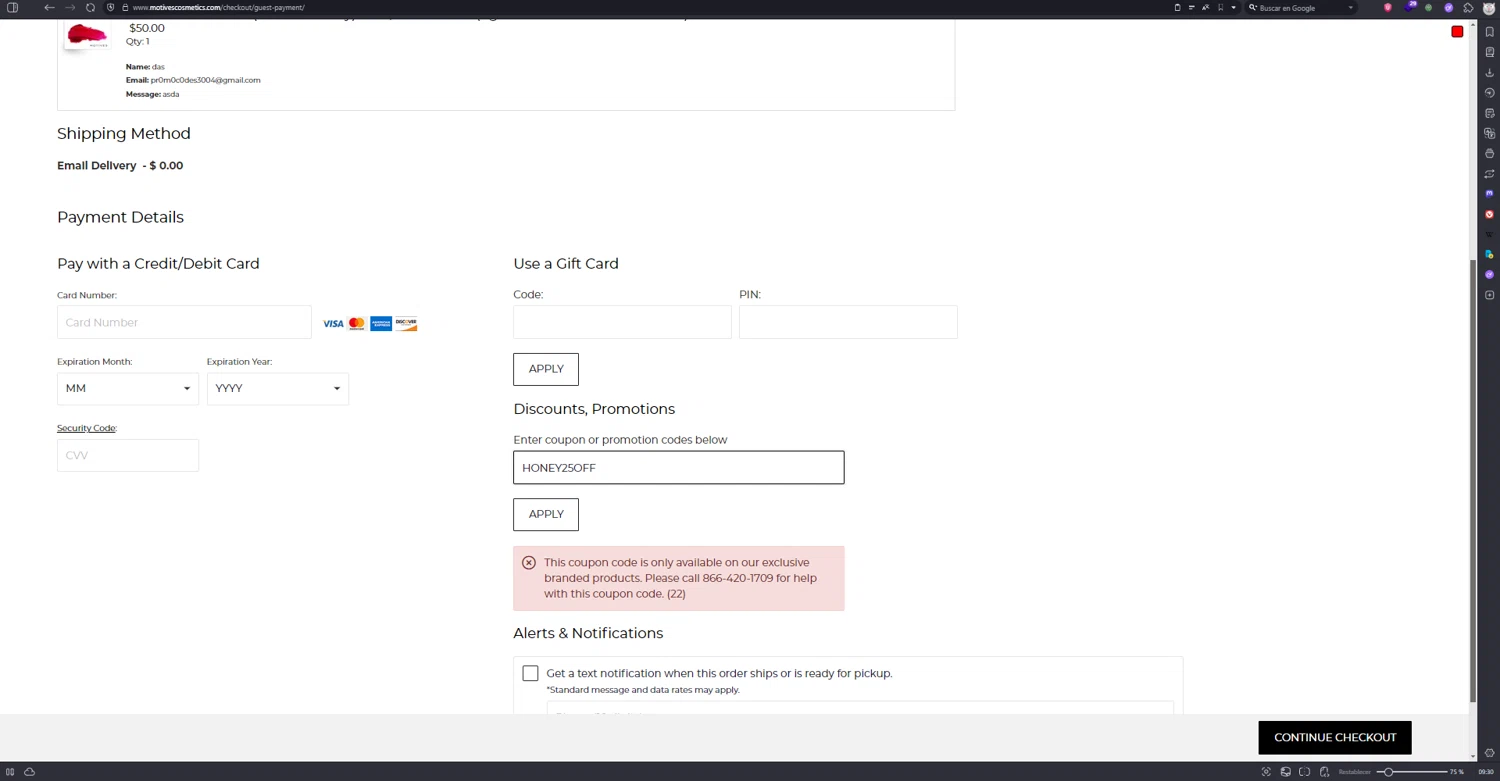Open the user profile avatar
1500x781 pixels.
click(1489, 7)
